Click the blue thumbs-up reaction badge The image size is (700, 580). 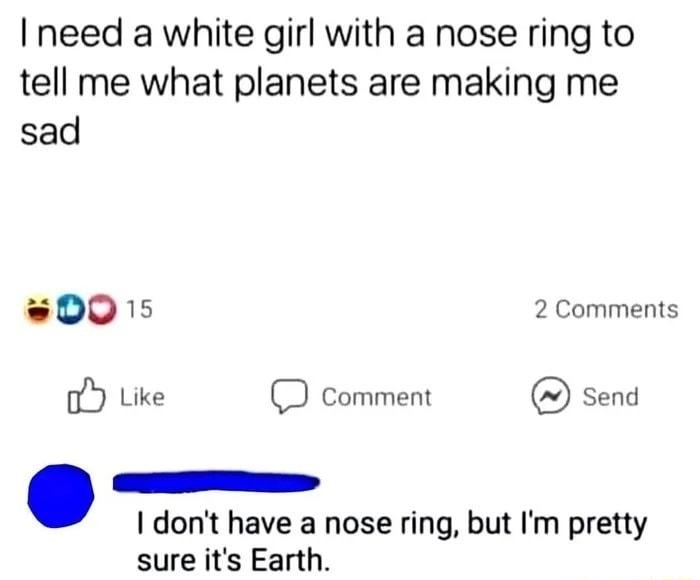(x=69, y=311)
